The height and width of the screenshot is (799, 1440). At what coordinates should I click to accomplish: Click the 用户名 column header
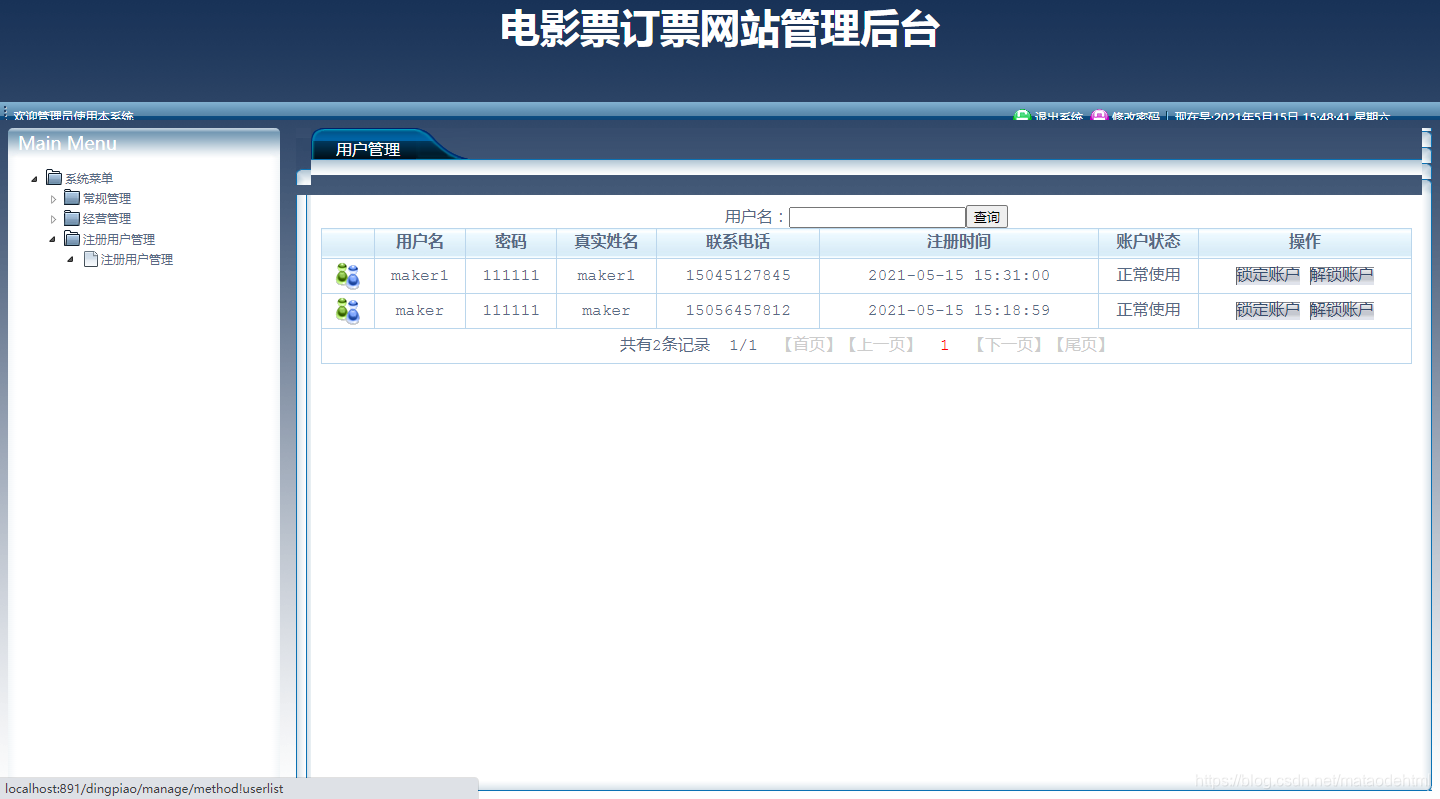tap(420, 242)
